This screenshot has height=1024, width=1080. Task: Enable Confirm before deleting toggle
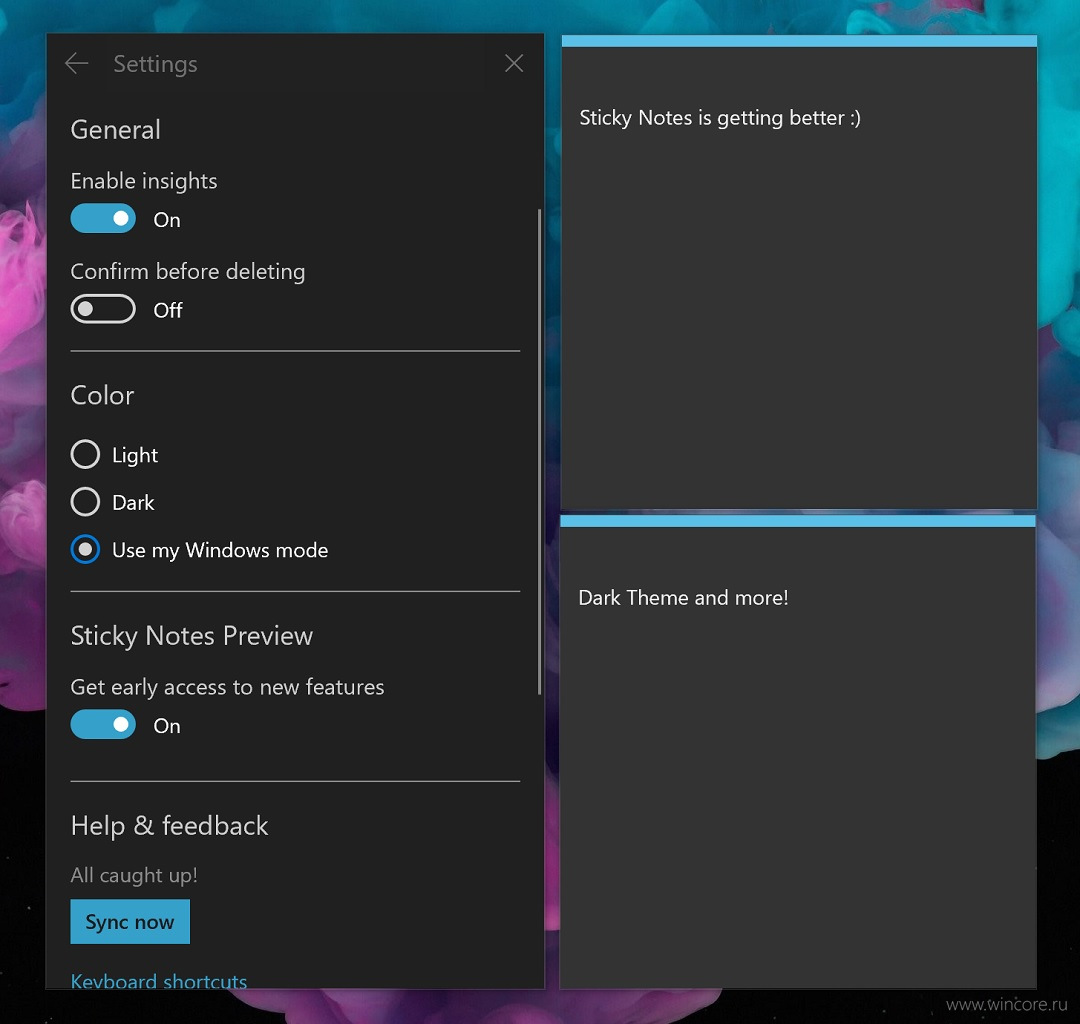[x=103, y=309]
